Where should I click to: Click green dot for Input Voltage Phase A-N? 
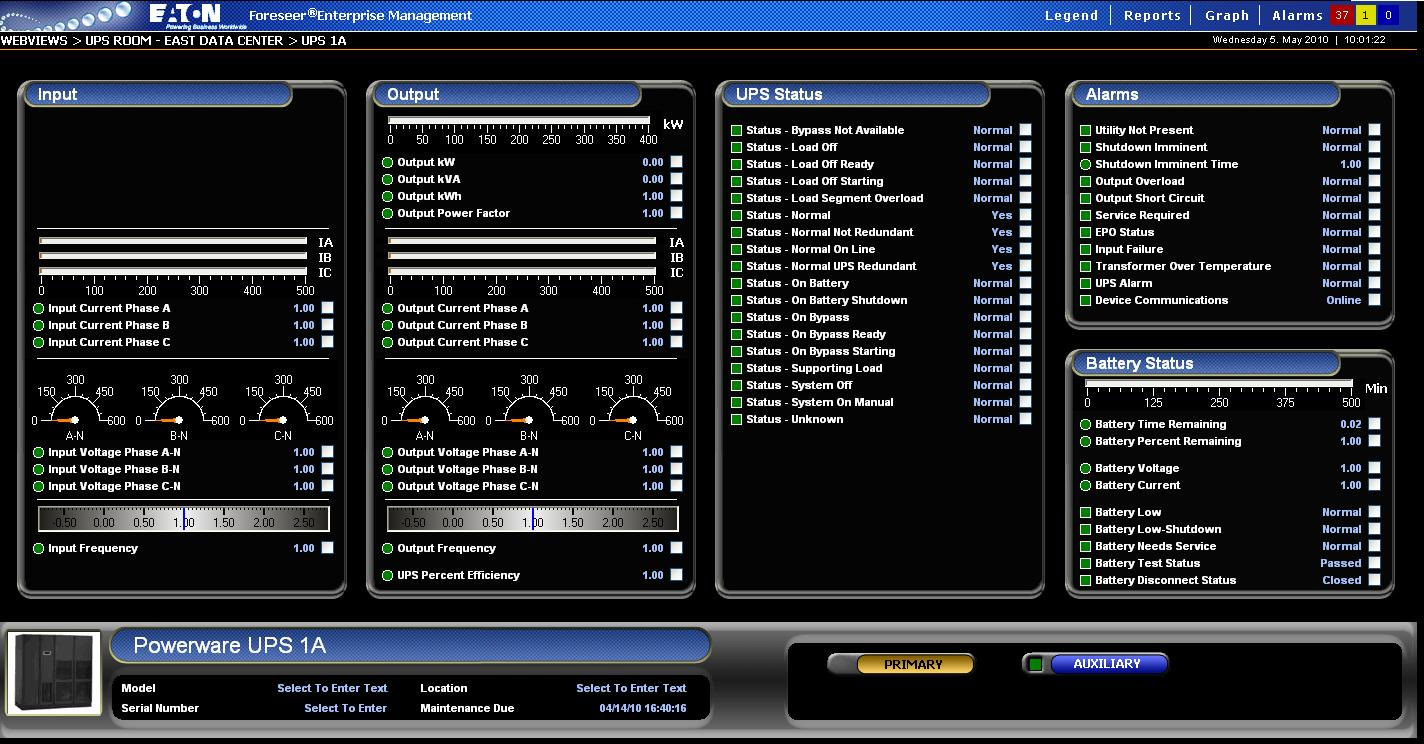pyautogui.click(x=39, y=452)
